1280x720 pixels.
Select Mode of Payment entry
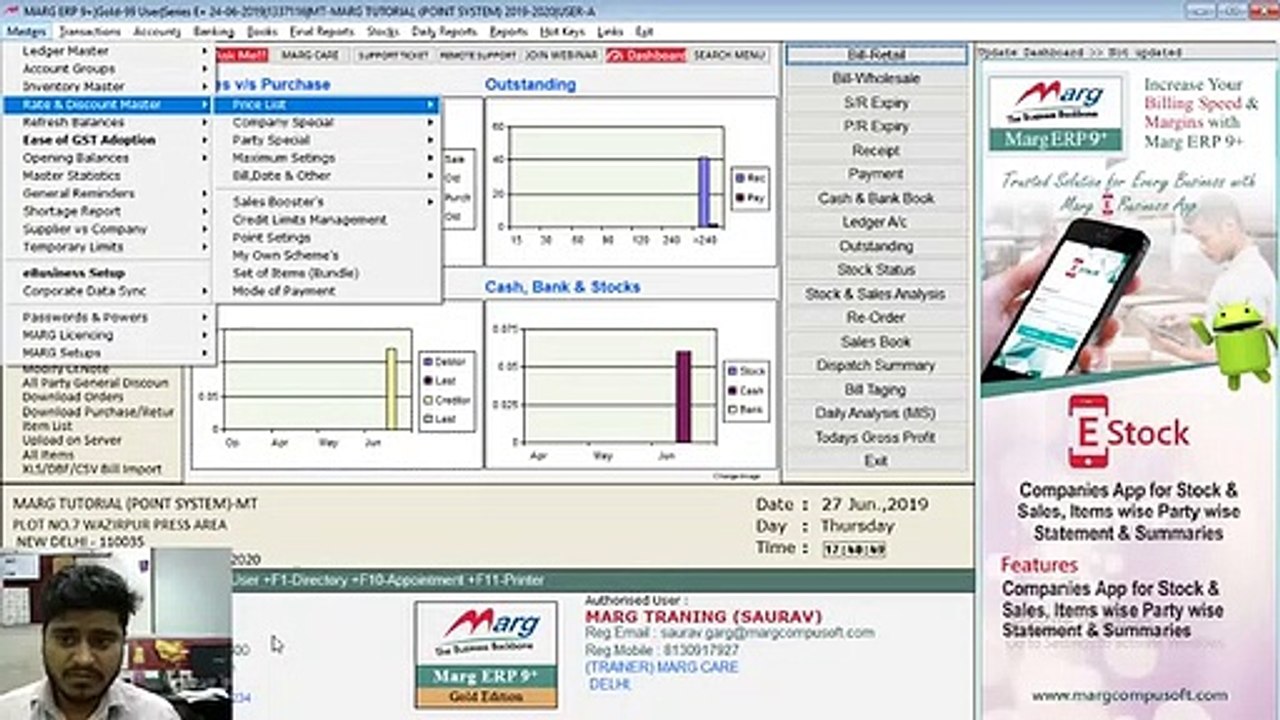pyautogui.click(x=327, y=291)
